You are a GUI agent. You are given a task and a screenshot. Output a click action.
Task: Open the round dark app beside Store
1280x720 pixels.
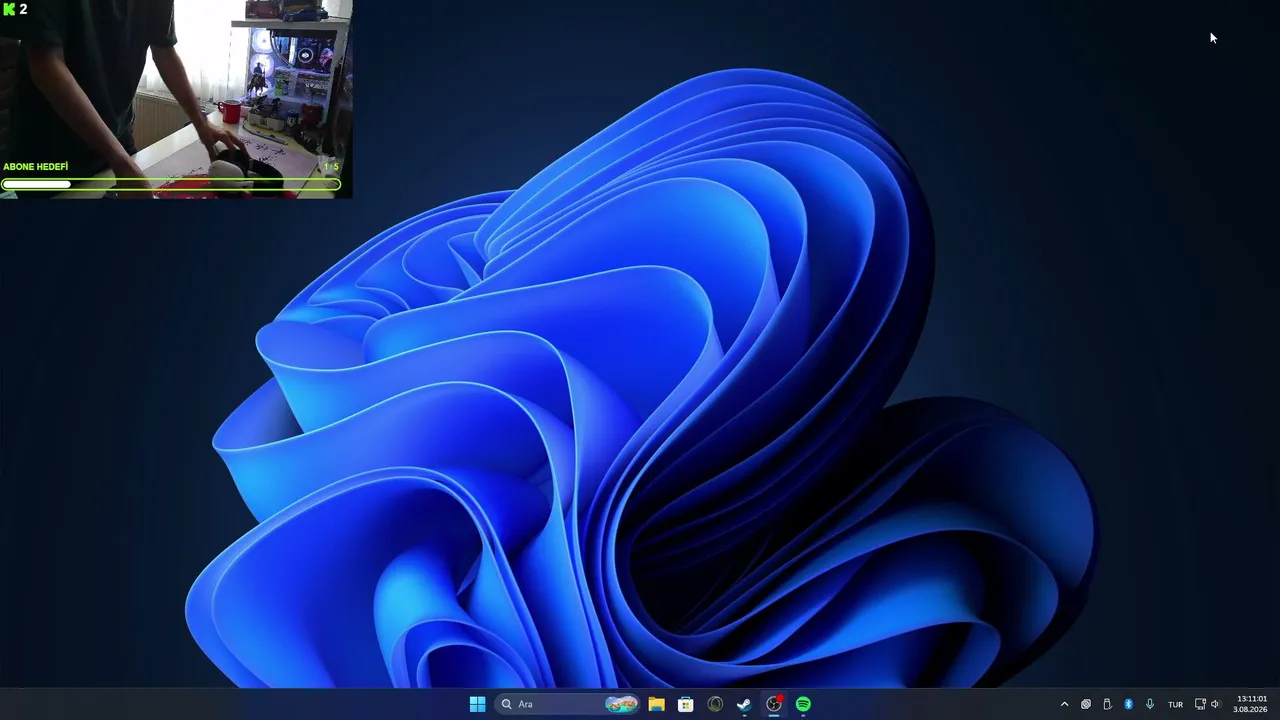coord(715,704)
